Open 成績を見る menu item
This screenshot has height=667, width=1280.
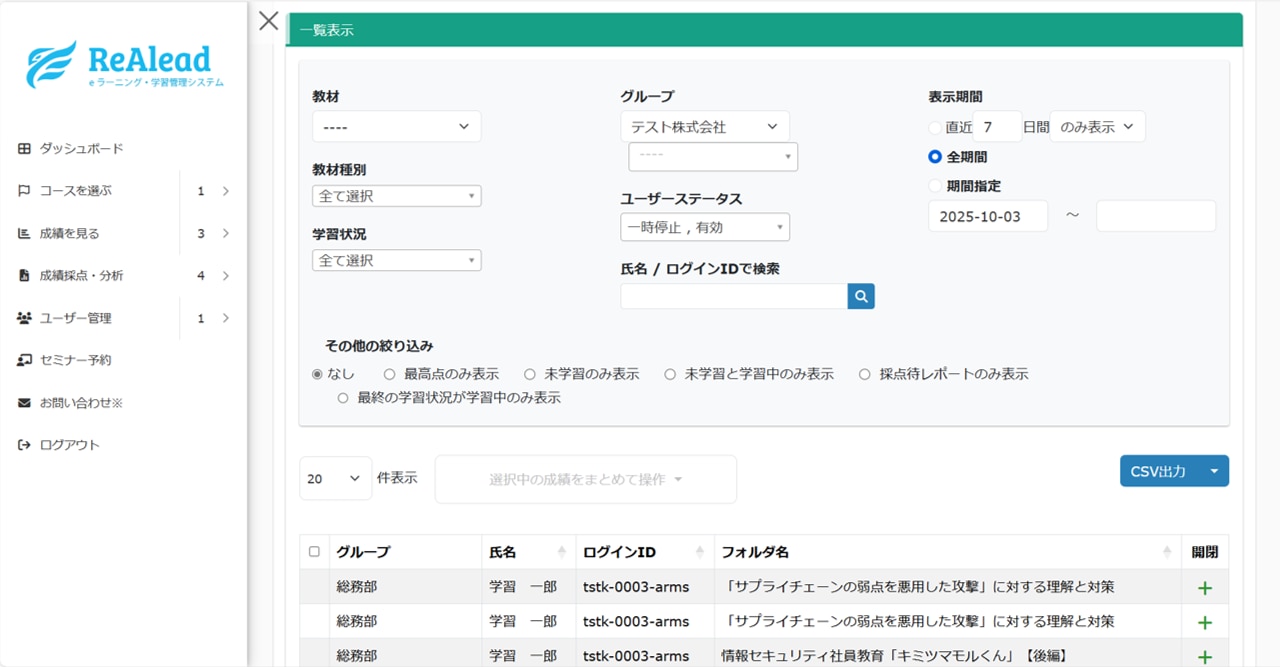click(x=70, y=234)
